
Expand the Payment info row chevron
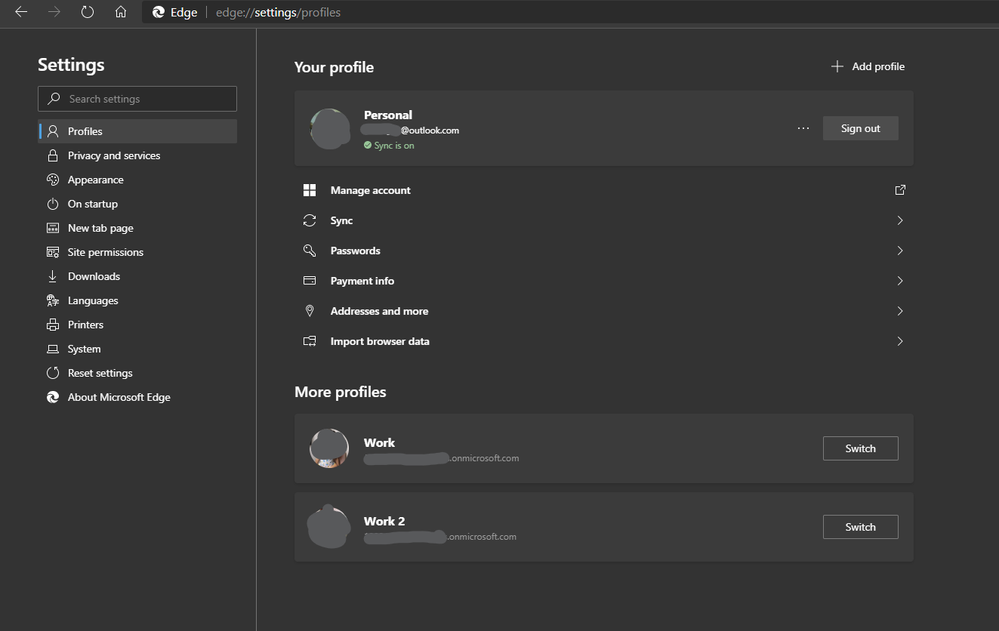[x=900, y=280]
